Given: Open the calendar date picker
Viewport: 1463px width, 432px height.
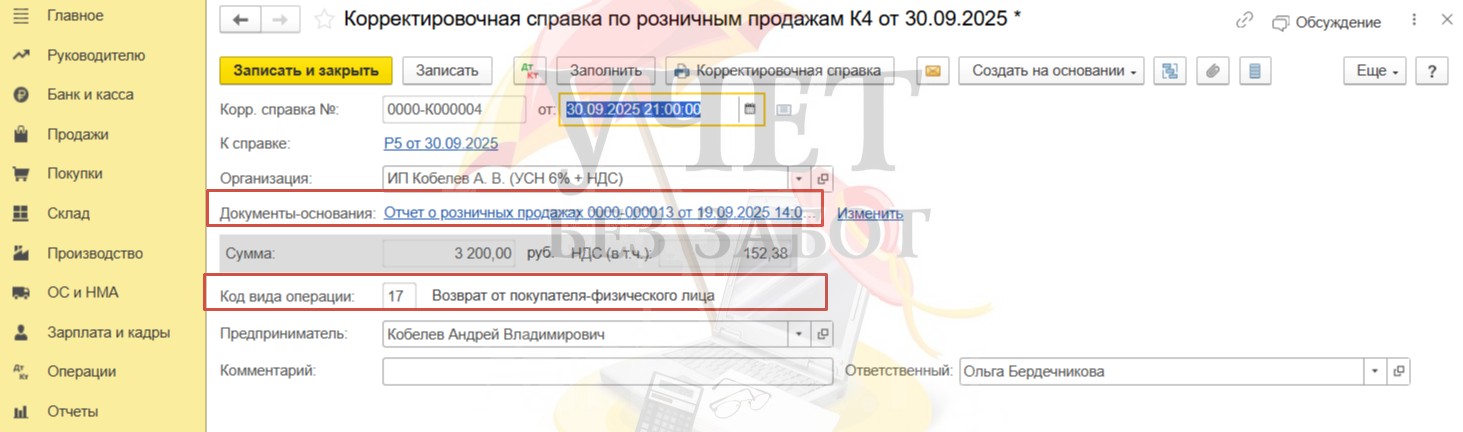Looking at the screenshot, I should tap(750, 109).
